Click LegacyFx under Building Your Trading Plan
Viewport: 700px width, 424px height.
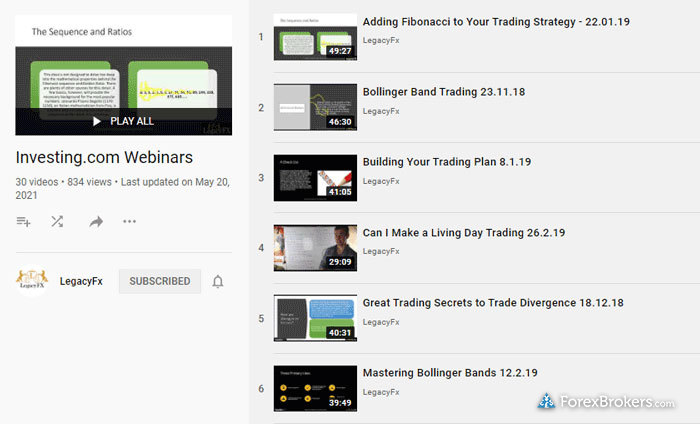381,181
